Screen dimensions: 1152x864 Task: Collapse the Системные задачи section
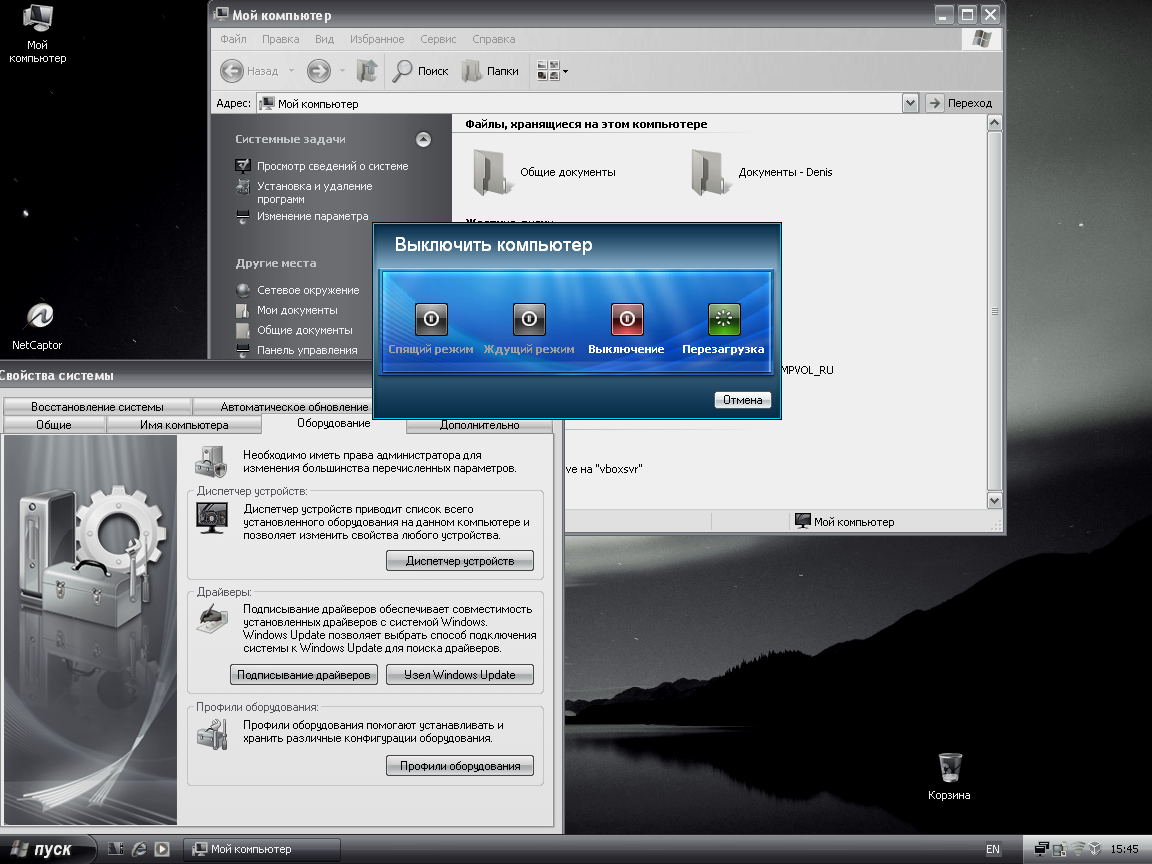tap(423, 139)
